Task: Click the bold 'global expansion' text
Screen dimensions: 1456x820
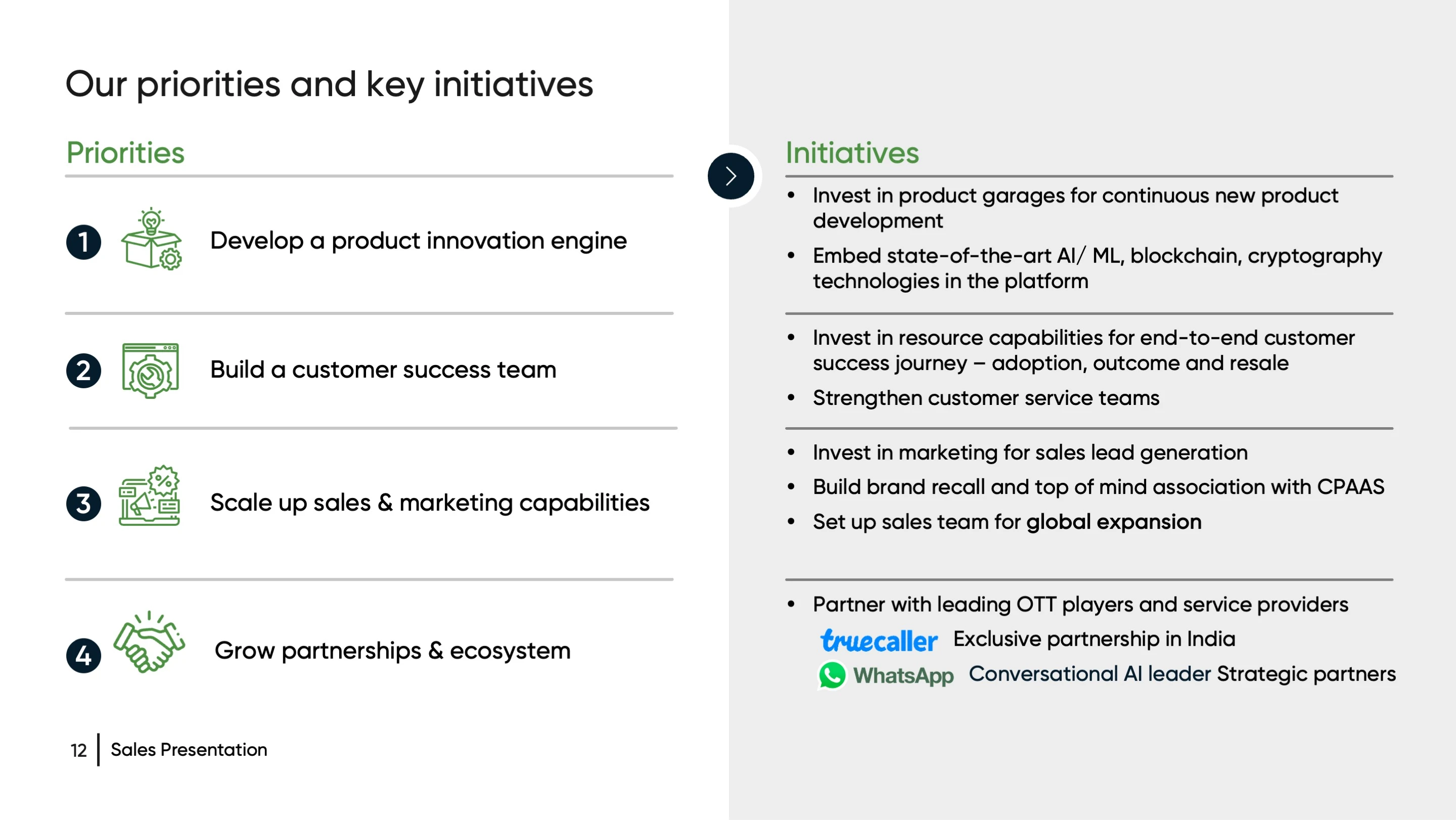Action: pyautogui.click(x=1113, y=522)
